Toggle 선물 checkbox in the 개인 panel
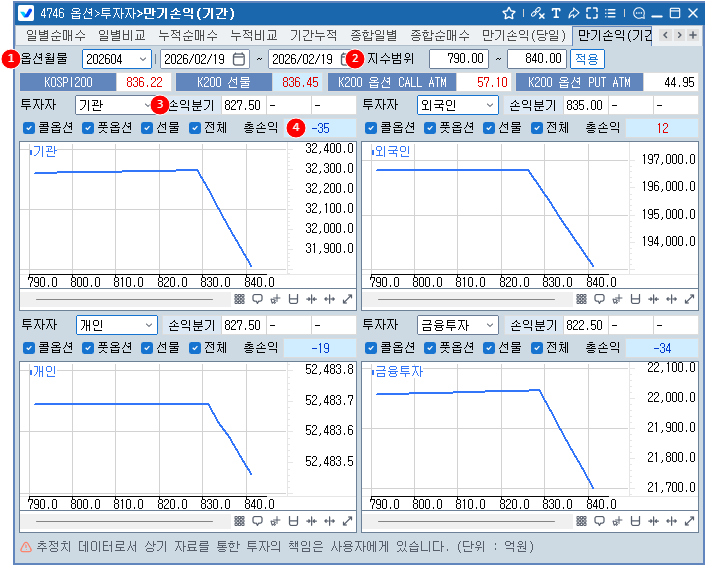This screenshot has height=566, width=706. pos(147,348)
